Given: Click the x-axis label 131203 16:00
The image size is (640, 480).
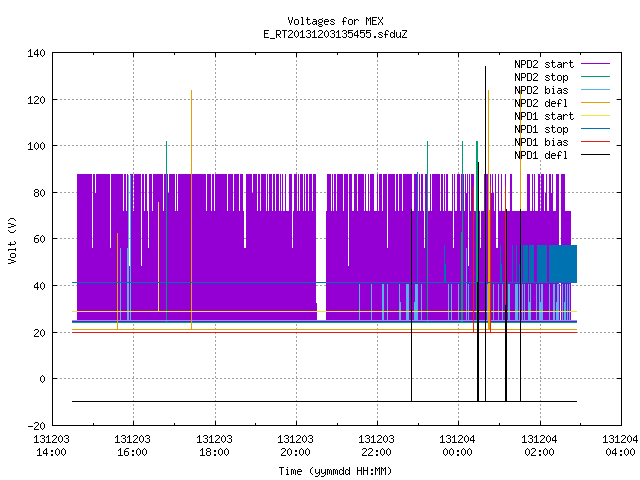Looking at the screenshot, I should click(x=133, y=446).
